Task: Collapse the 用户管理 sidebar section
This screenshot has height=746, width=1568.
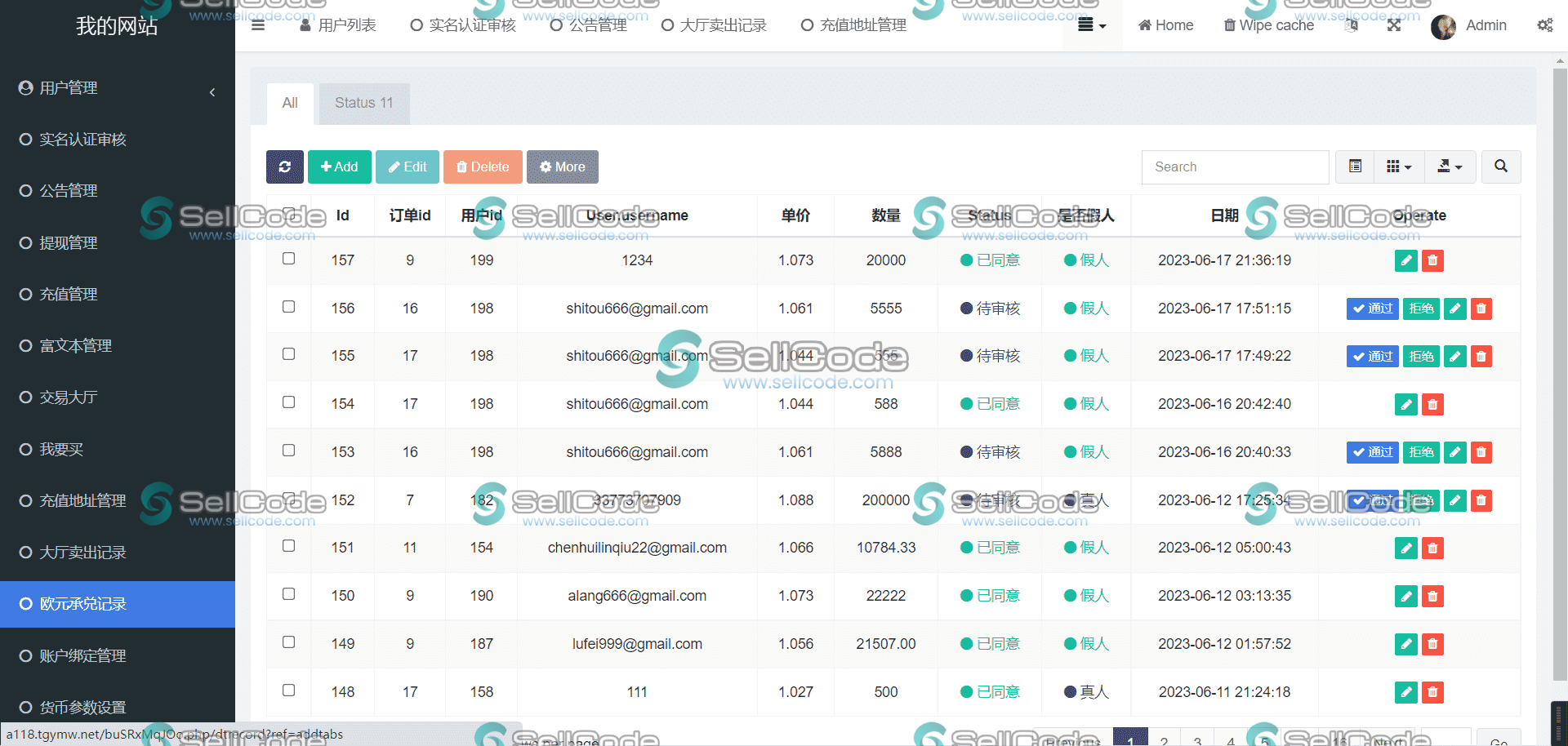Action: pyautogui.click(x=212, y=92)
